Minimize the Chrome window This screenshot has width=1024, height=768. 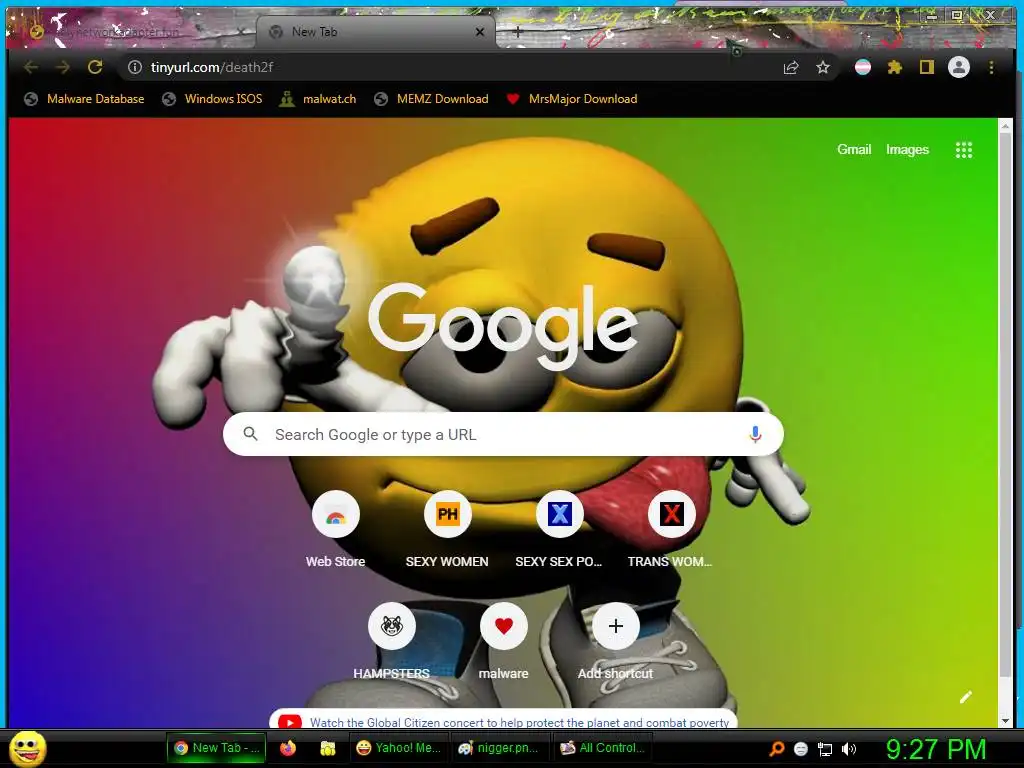coord(932,15)
